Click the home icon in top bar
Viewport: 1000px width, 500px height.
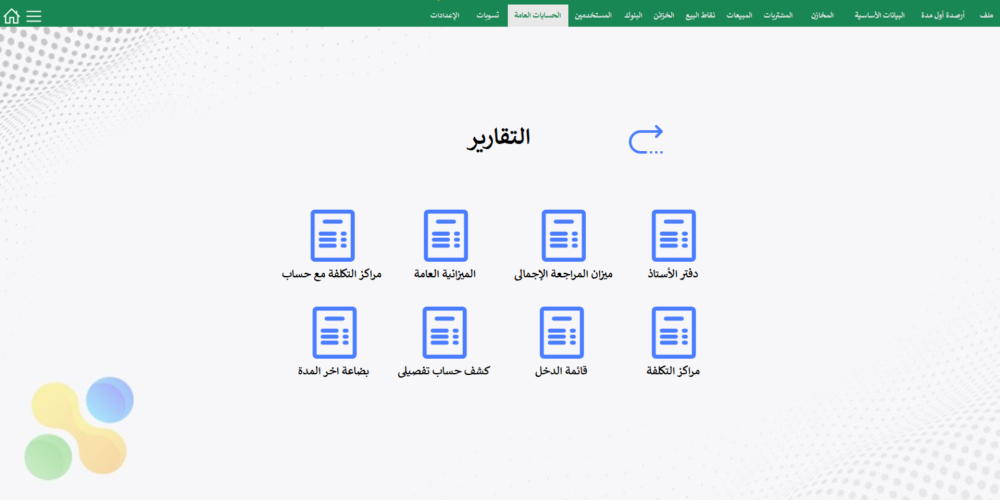point(12,16)
